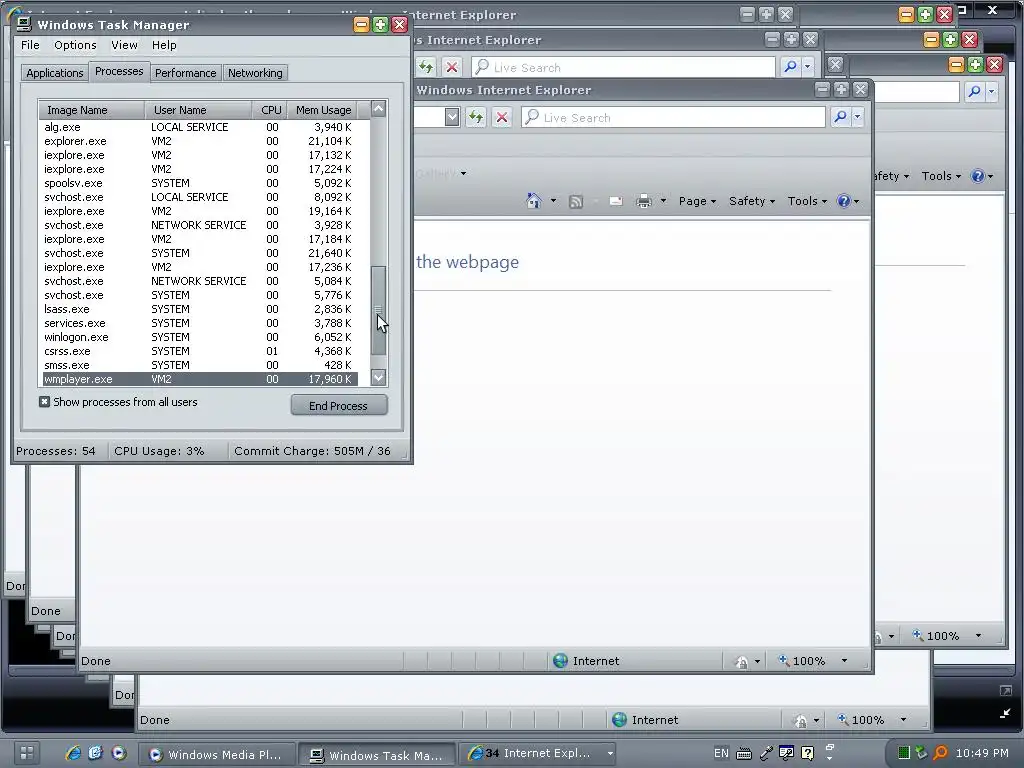
Task: Click Internet zone globe in front IE status bar
Action: pos(560,661)
